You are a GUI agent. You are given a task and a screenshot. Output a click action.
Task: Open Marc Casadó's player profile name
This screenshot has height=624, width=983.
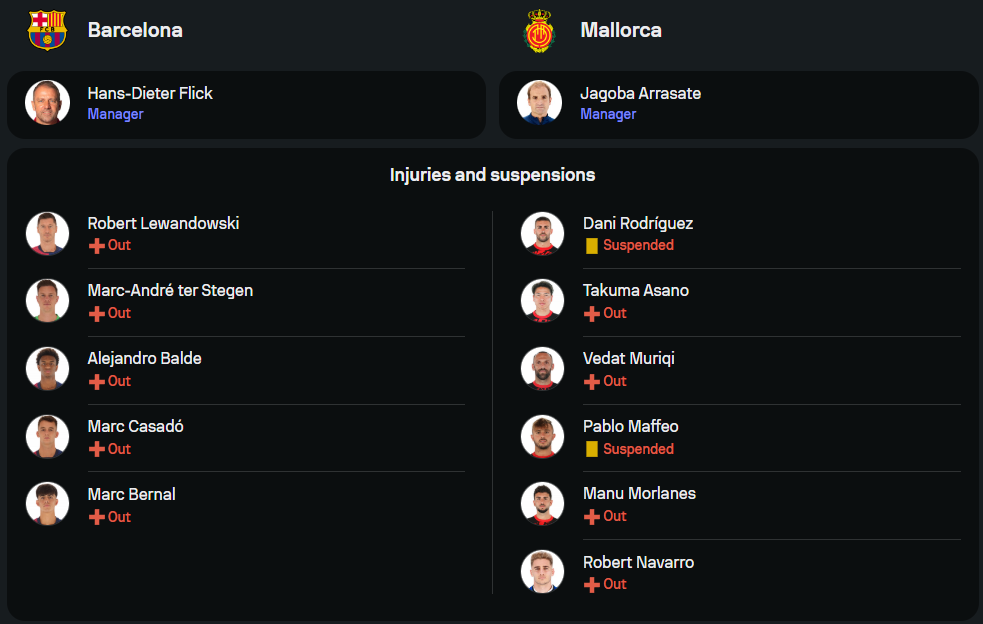click(x=135, y=427)
